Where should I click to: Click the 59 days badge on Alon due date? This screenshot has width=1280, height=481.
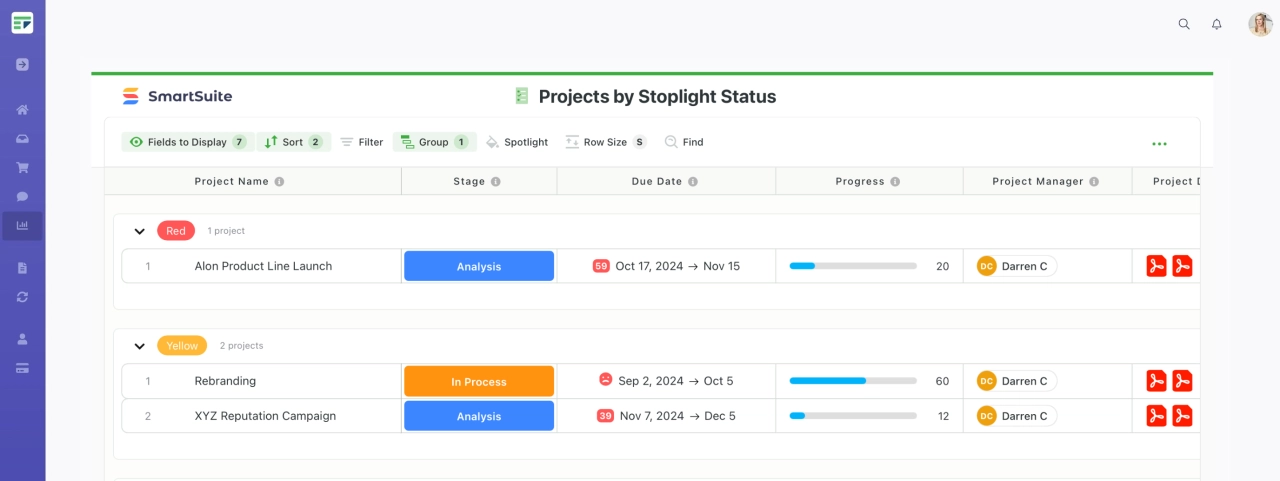point(601,266)
